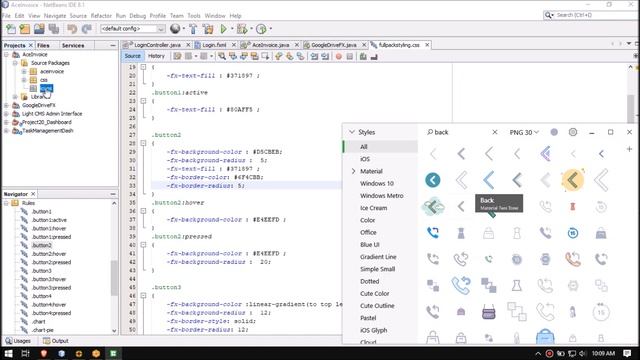Switch to Login.fxml editor tab
640x360 pixels.
point(215,45)
